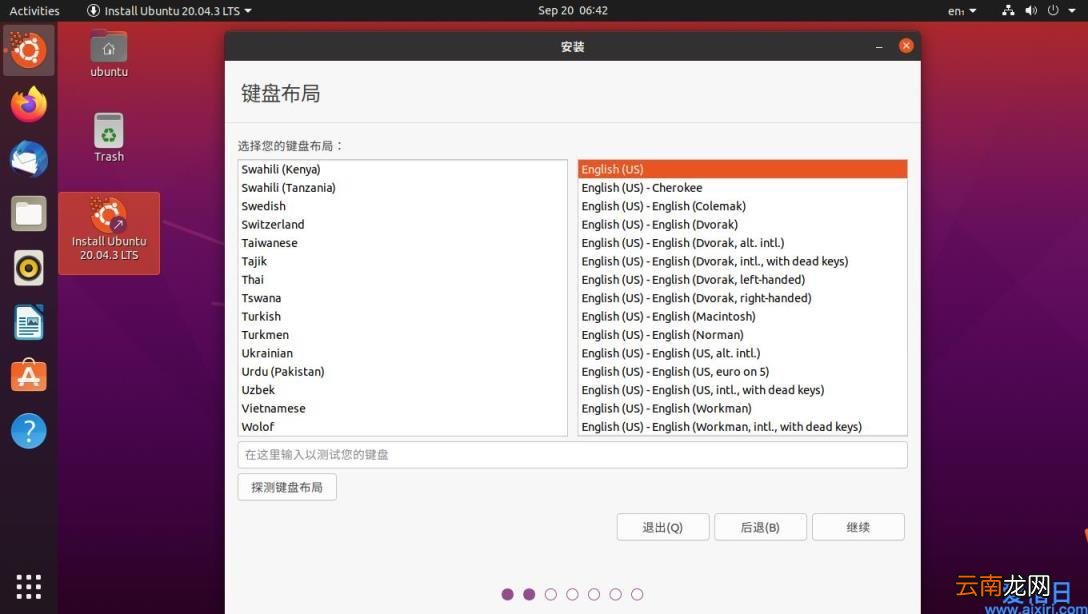Image resolution: width=1088 pixels, height=614 pixels.
Task: Select English (US) - Cherokee variant
Action: pos(742,187)
